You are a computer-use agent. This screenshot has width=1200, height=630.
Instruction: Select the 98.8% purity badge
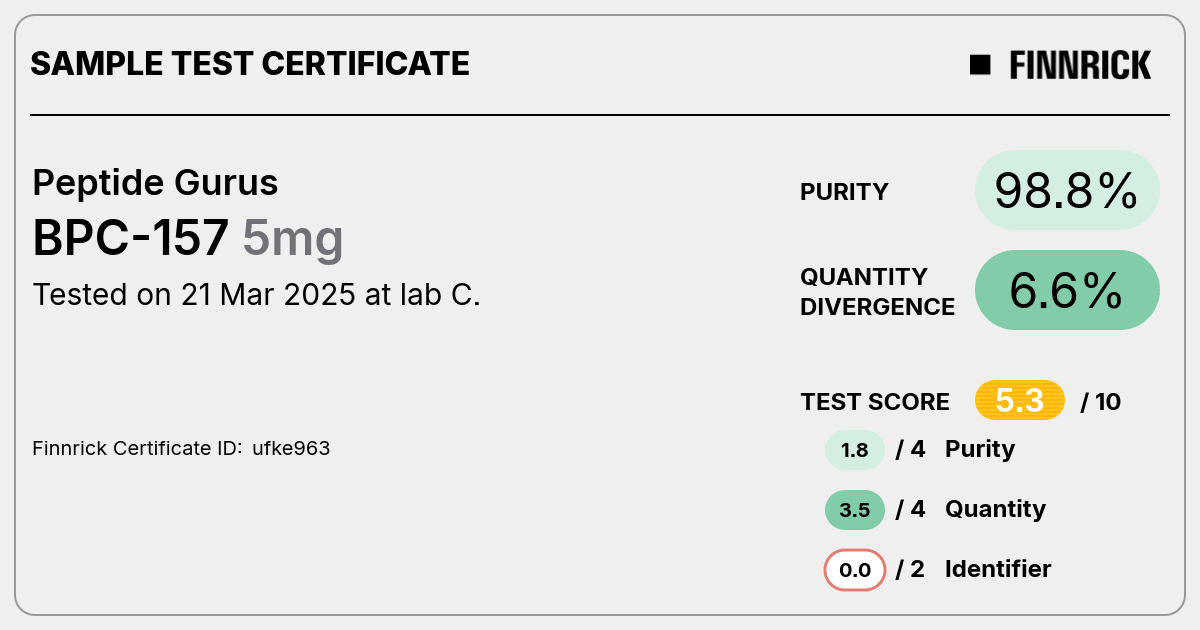(1067, 190)
